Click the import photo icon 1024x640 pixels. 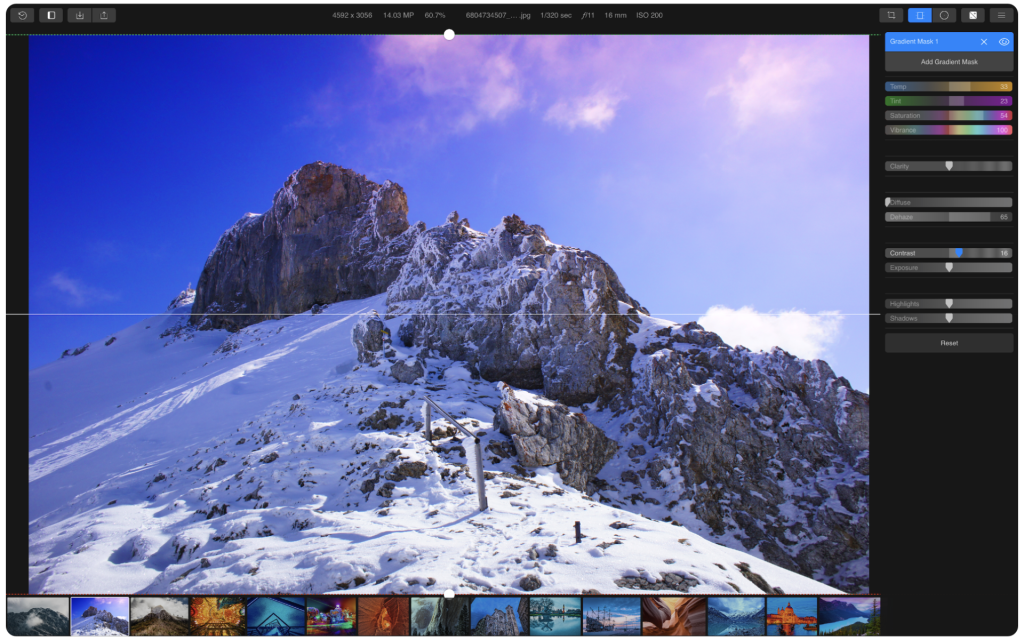click(x=80, y=15)
